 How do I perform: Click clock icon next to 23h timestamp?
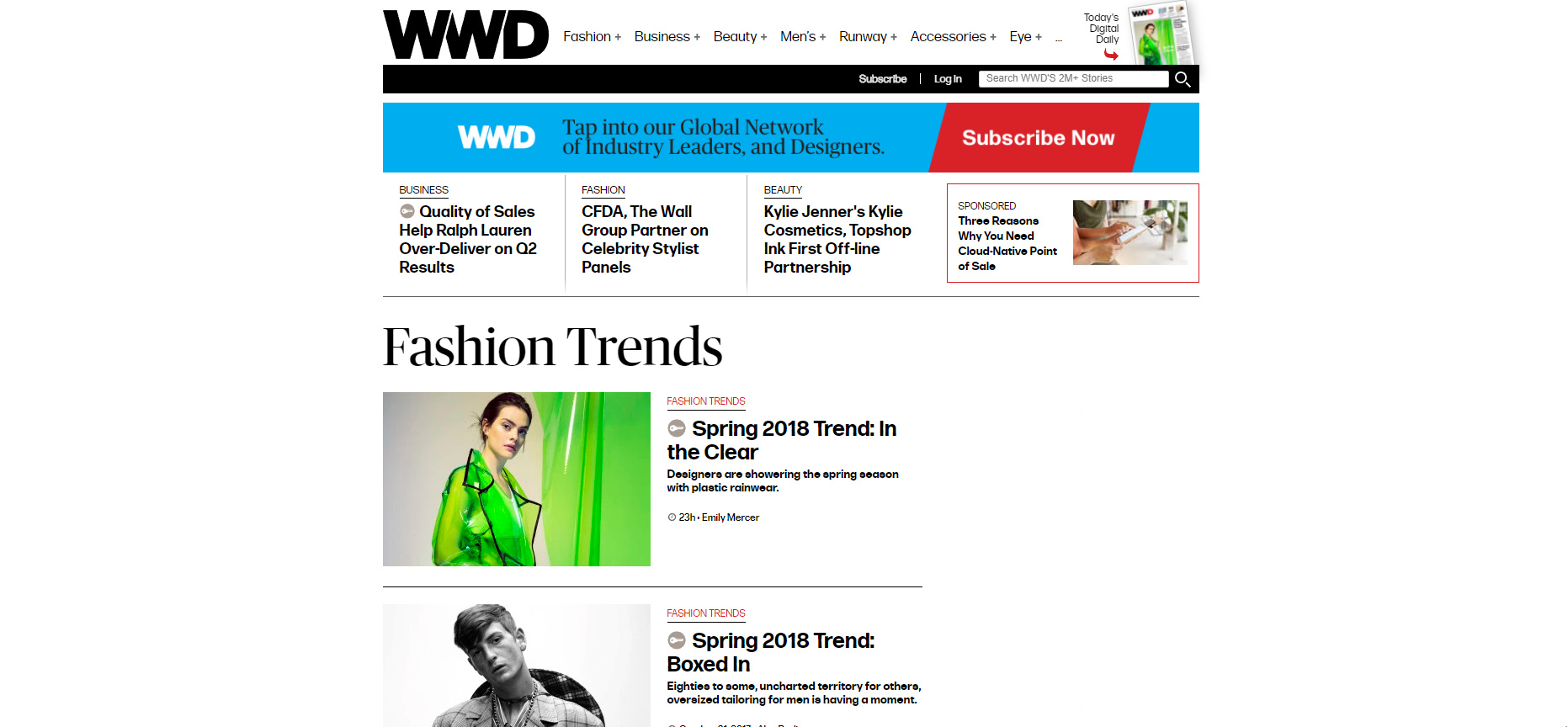pyautogui.click(x=672, y=517)
